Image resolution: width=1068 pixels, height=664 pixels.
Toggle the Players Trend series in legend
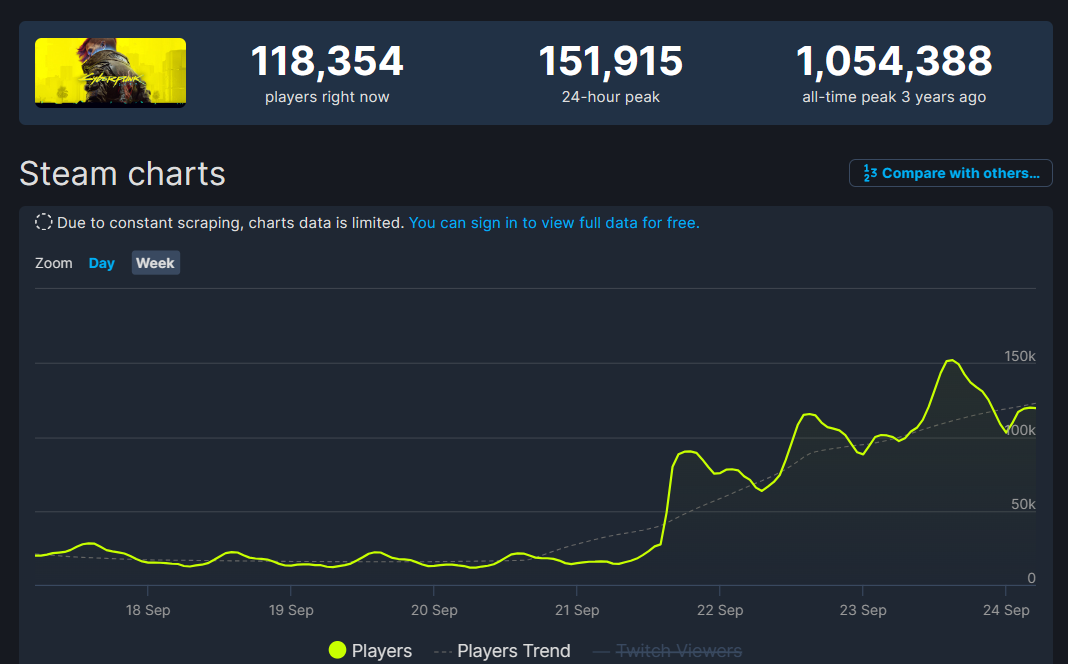[x=502, y=650]
